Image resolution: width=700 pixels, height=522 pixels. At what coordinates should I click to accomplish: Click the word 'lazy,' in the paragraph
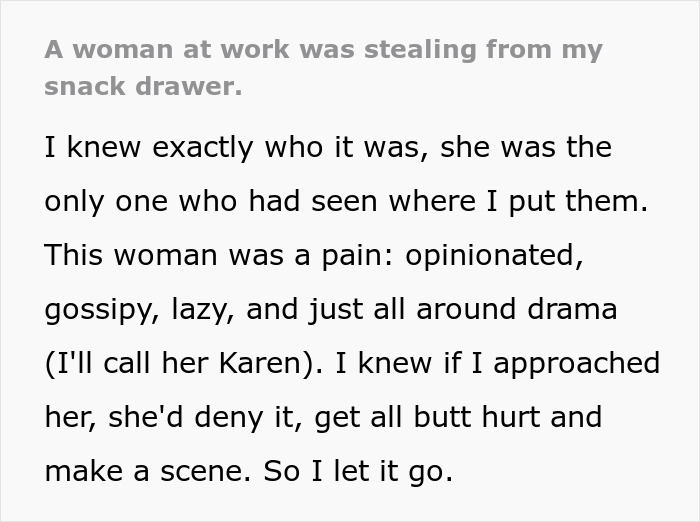point(203,309)
